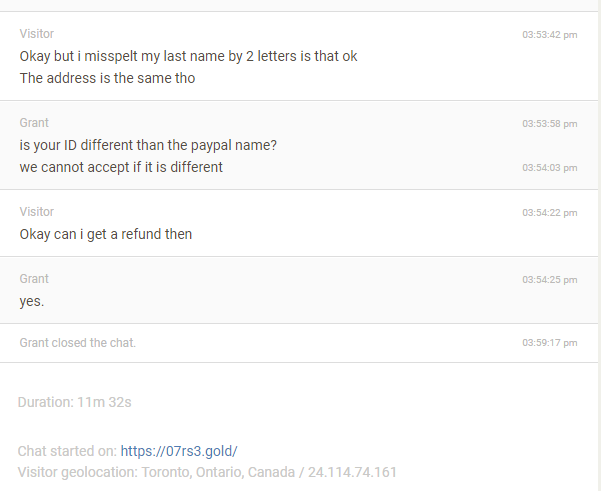
Task: Click the Grant name above 'yes.' reply
Action: 34,279
